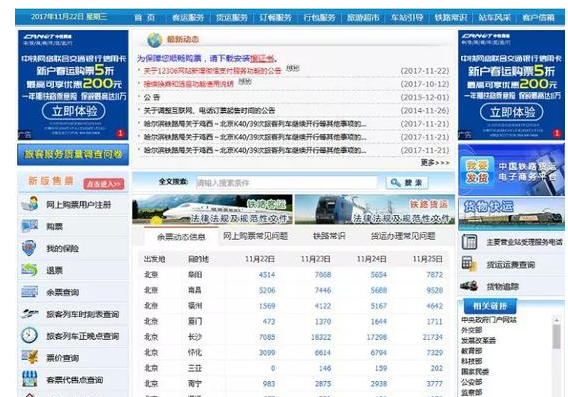Click the shop icon for 客票代售点查询
The width and height of the screenshot is (568, 397).
30,379
